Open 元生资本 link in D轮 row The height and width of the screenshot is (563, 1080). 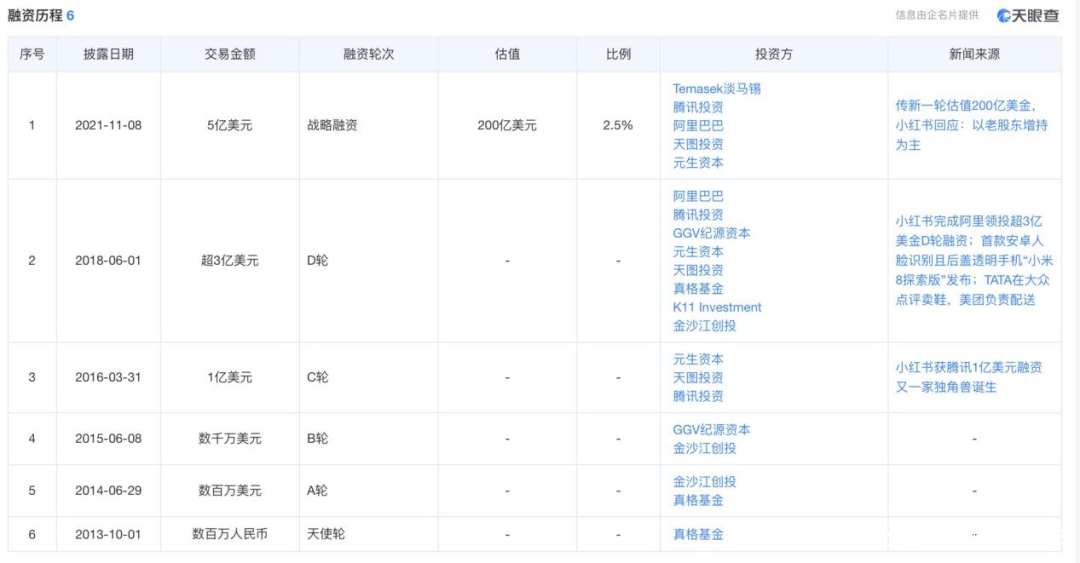[x=698, y=252]
